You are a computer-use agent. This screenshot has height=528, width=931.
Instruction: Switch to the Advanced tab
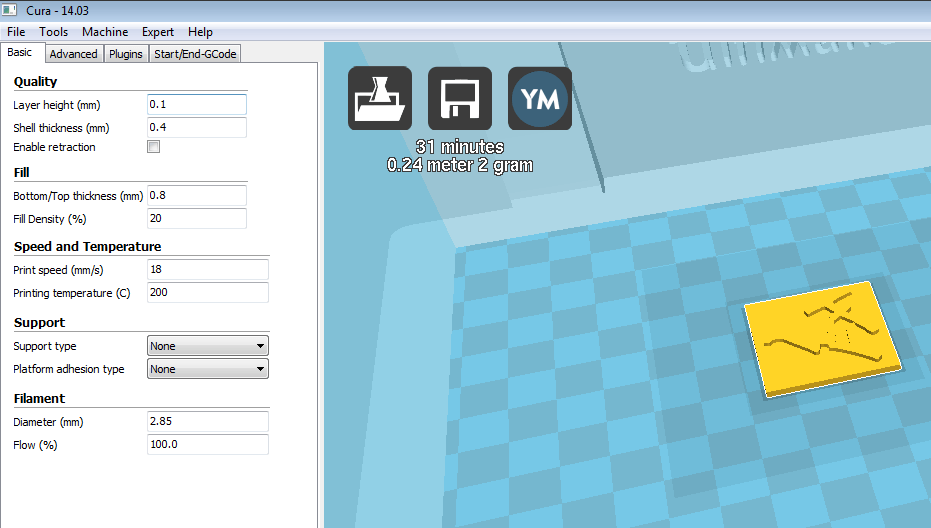click(74, 54)
